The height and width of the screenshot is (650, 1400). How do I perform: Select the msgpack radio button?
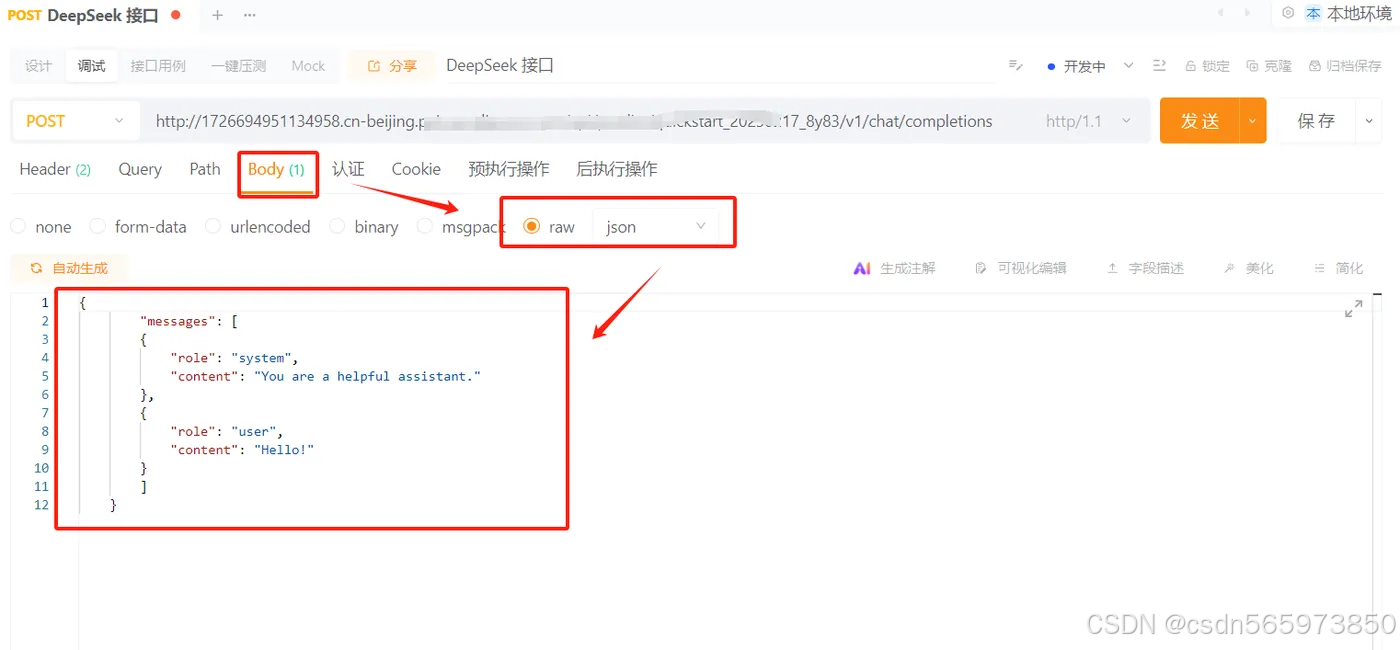click(x=425, y=227)
